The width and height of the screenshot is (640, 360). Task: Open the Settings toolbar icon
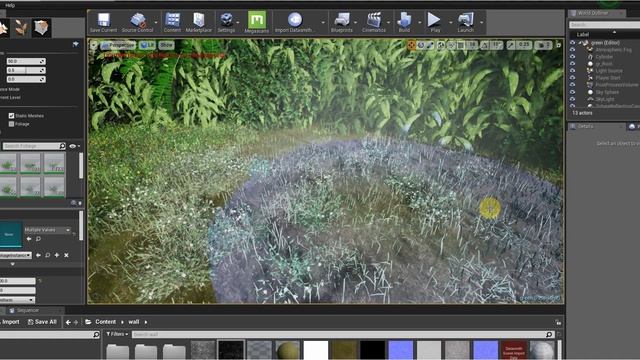(226, 22)
